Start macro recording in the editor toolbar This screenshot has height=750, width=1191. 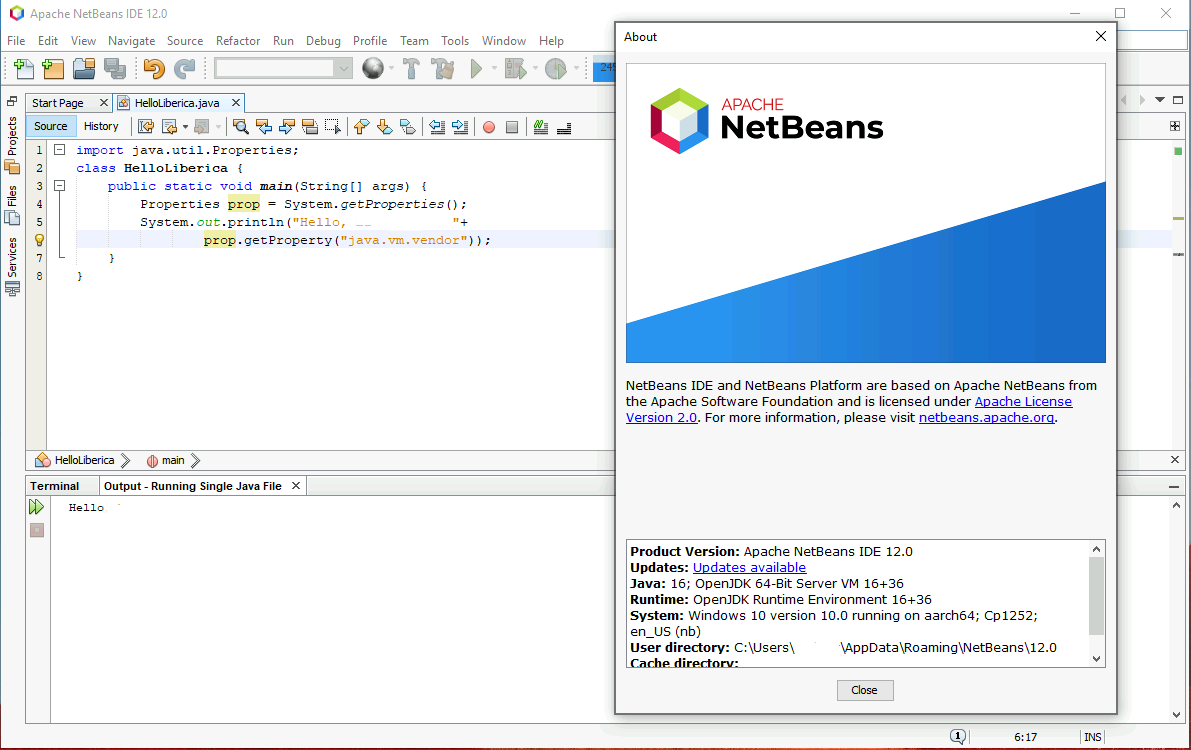tap(487, 127)
